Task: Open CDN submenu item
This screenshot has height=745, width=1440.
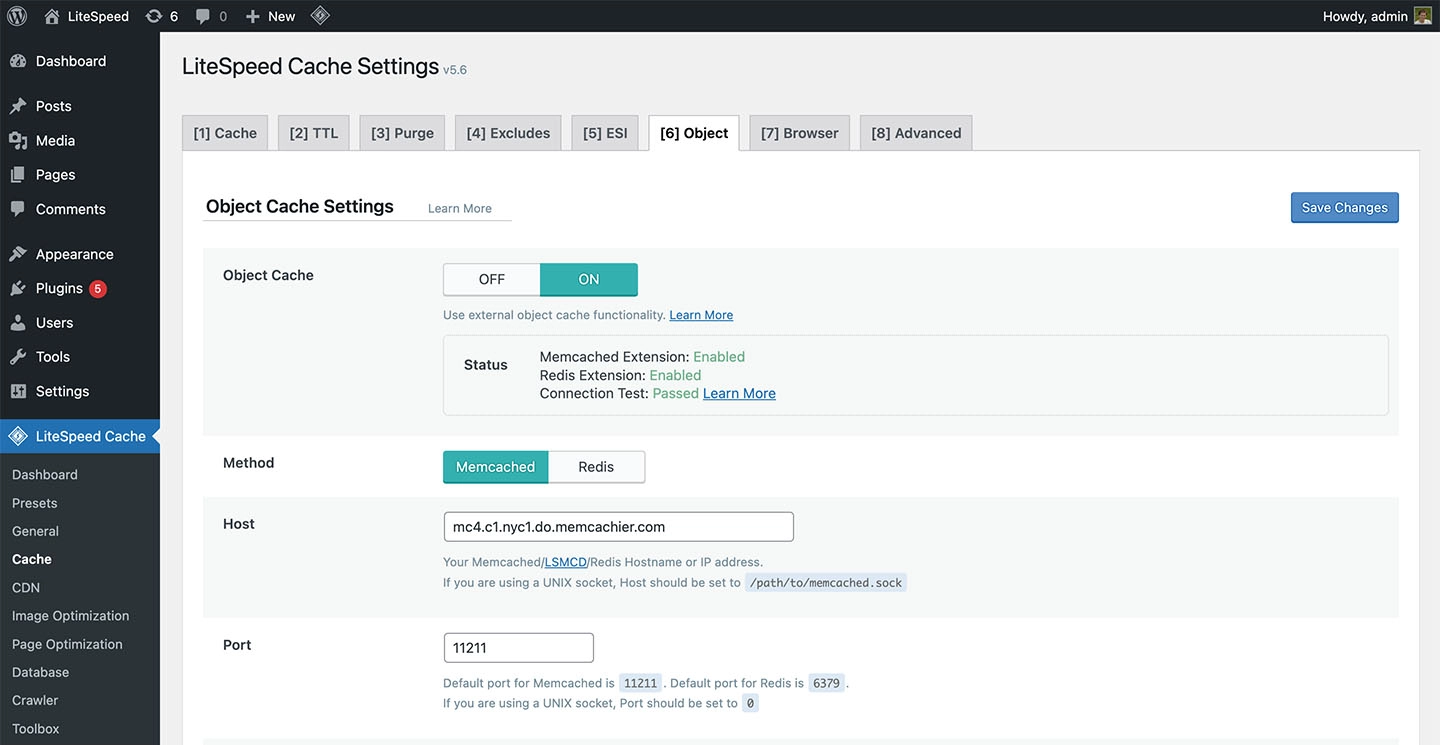Action: coord(26,588)
